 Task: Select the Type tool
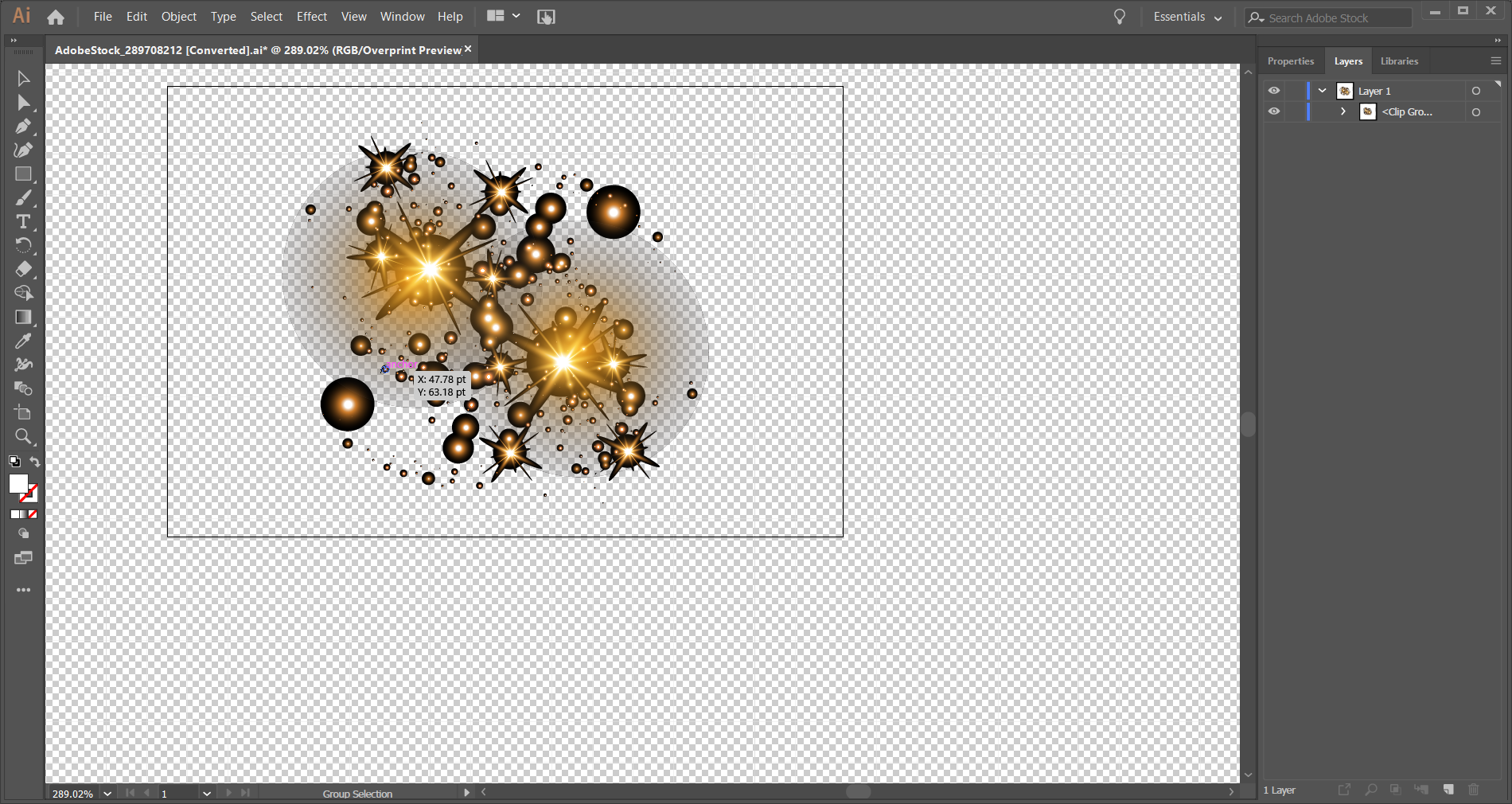(24, 221)
